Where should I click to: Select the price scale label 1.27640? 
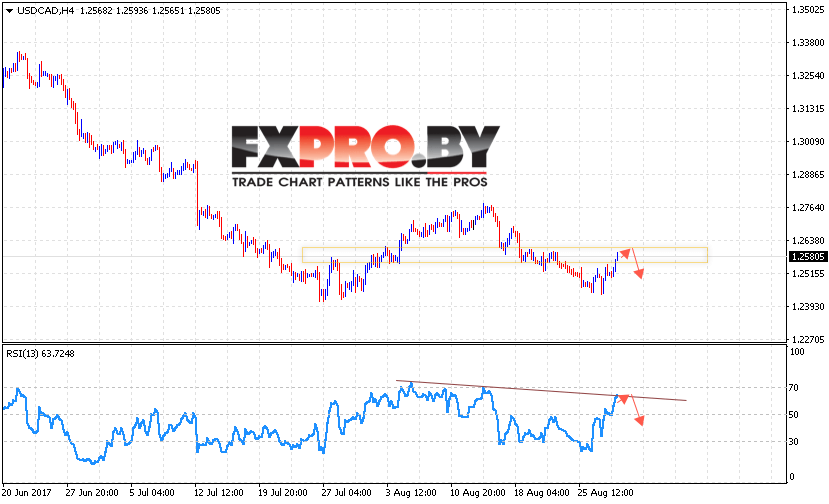808,207
